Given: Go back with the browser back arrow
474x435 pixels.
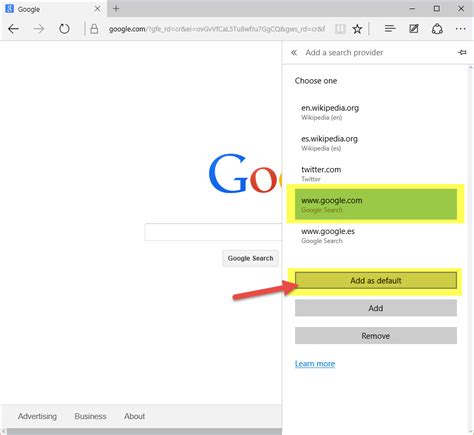Looking at the screenshot, I should pyautogui.click(x=13, y=29).
